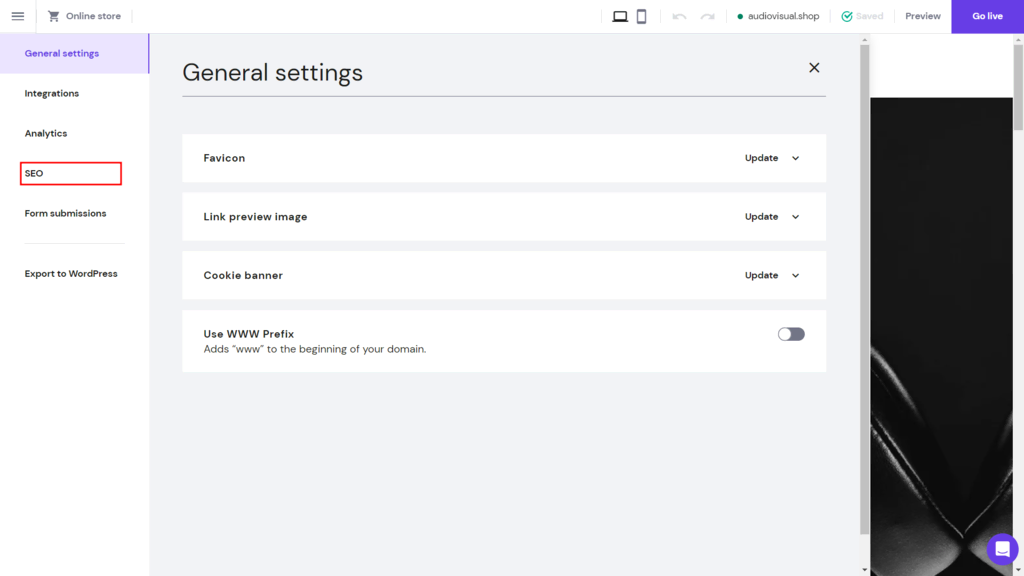Click the redo arrow icon

coord(707,16)
